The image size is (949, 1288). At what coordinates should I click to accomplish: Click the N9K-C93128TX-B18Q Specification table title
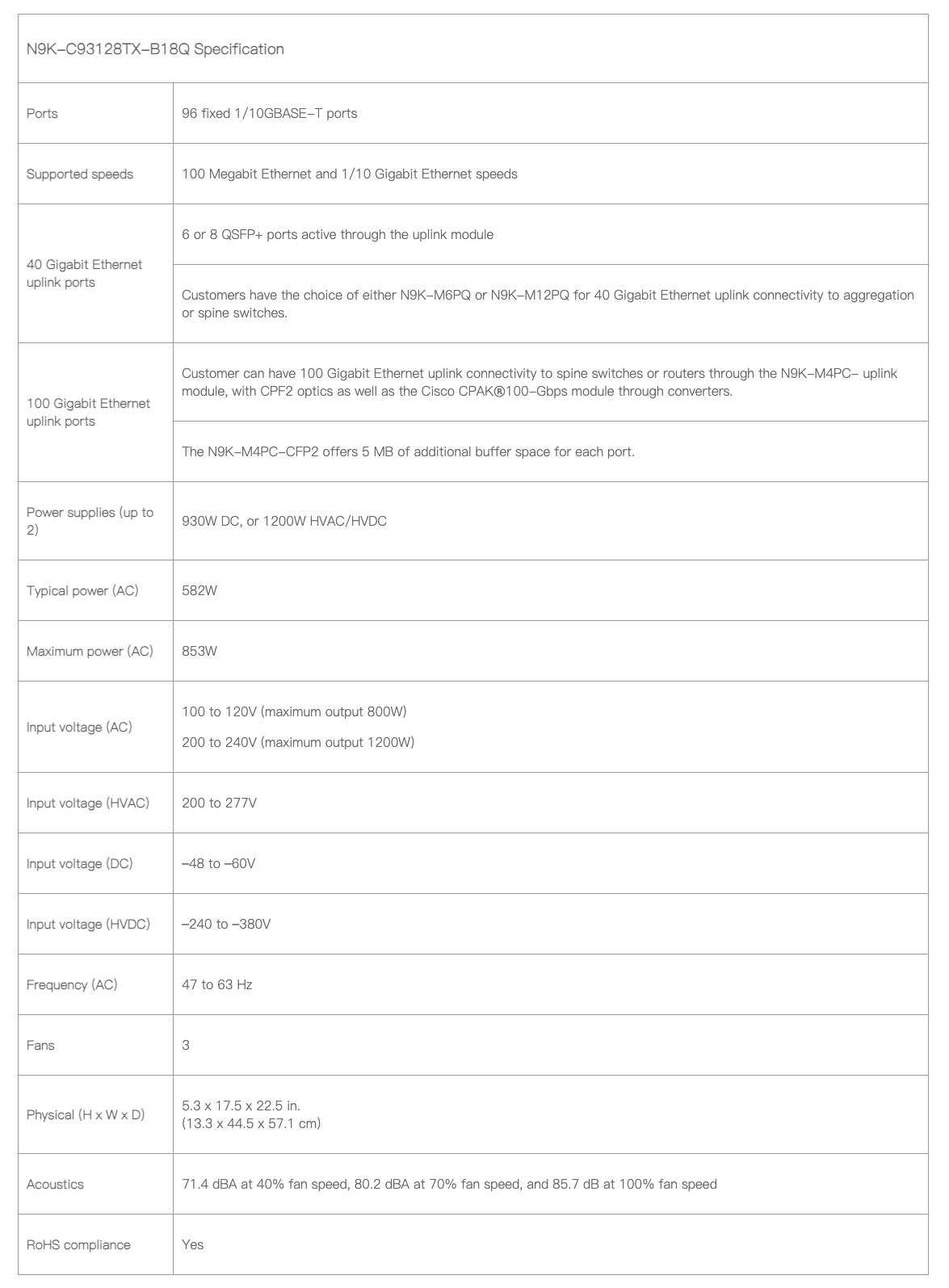tap(155, 49)
